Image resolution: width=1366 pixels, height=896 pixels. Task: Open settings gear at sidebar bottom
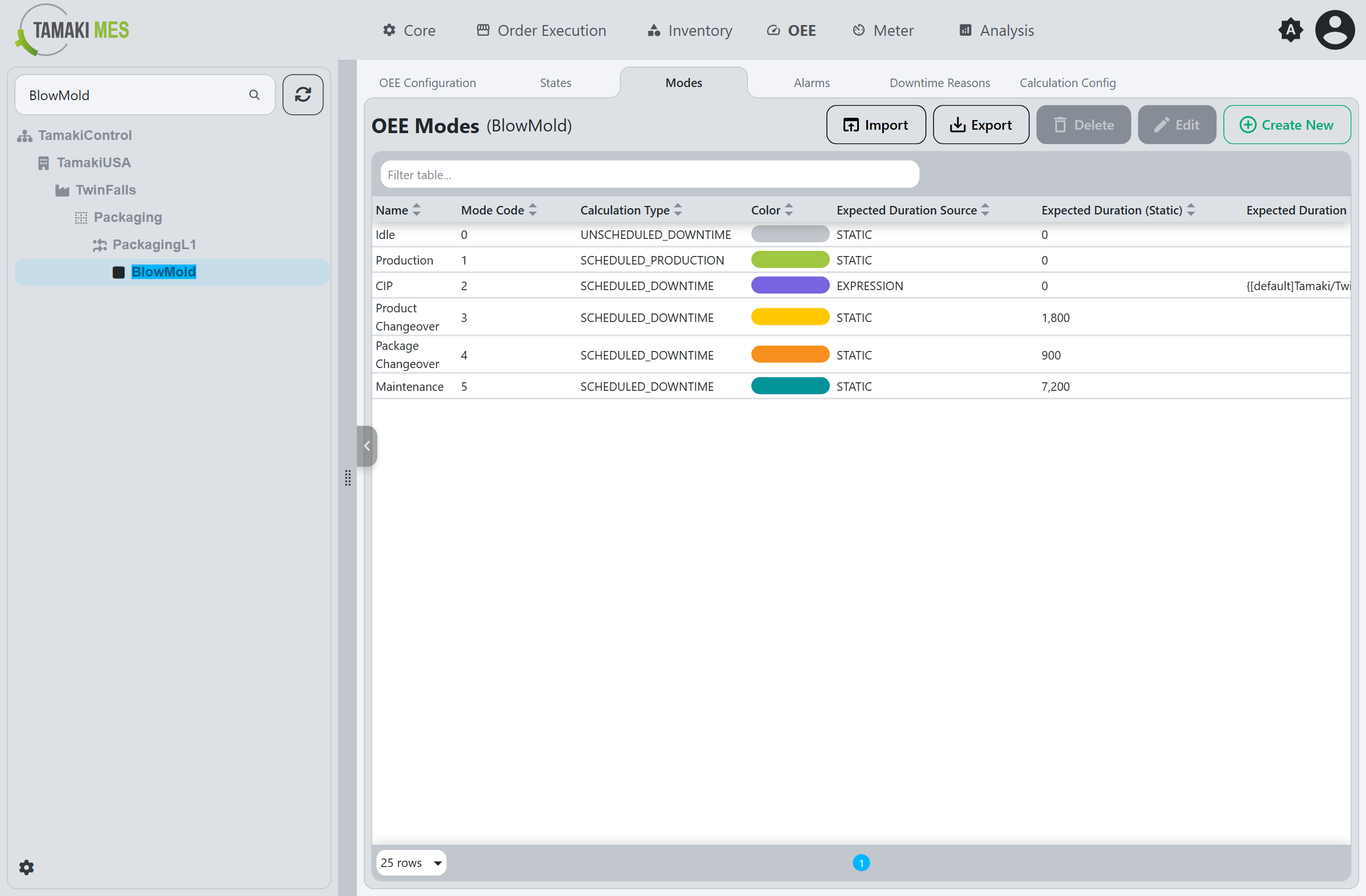(26, 867)
